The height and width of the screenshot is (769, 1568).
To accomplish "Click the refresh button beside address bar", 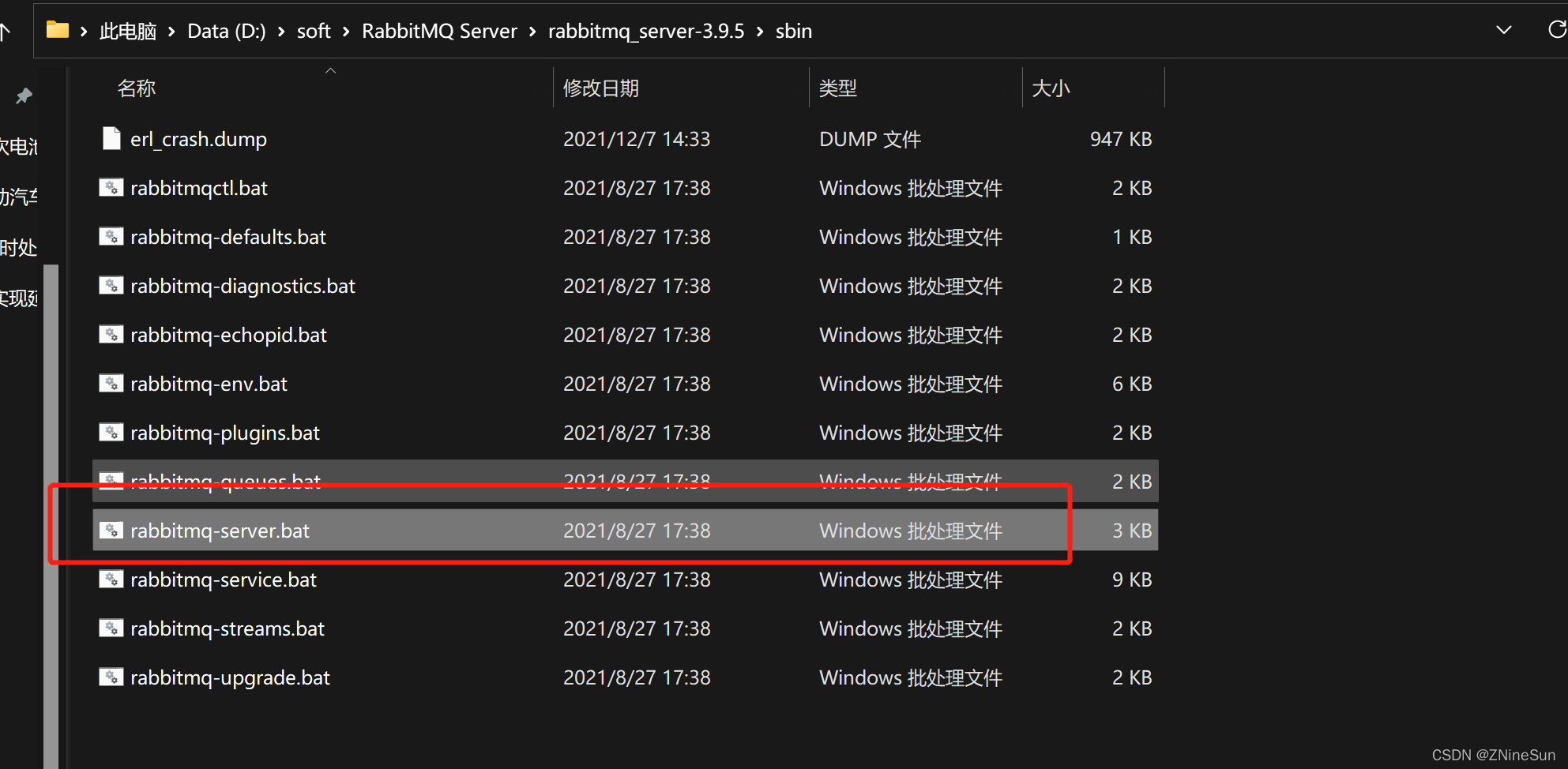I will [x=1557, y=30].
